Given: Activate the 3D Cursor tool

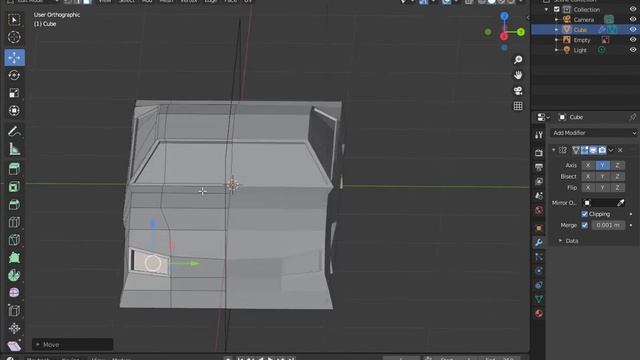Looking at the screenshot, I should click(14, 37).
